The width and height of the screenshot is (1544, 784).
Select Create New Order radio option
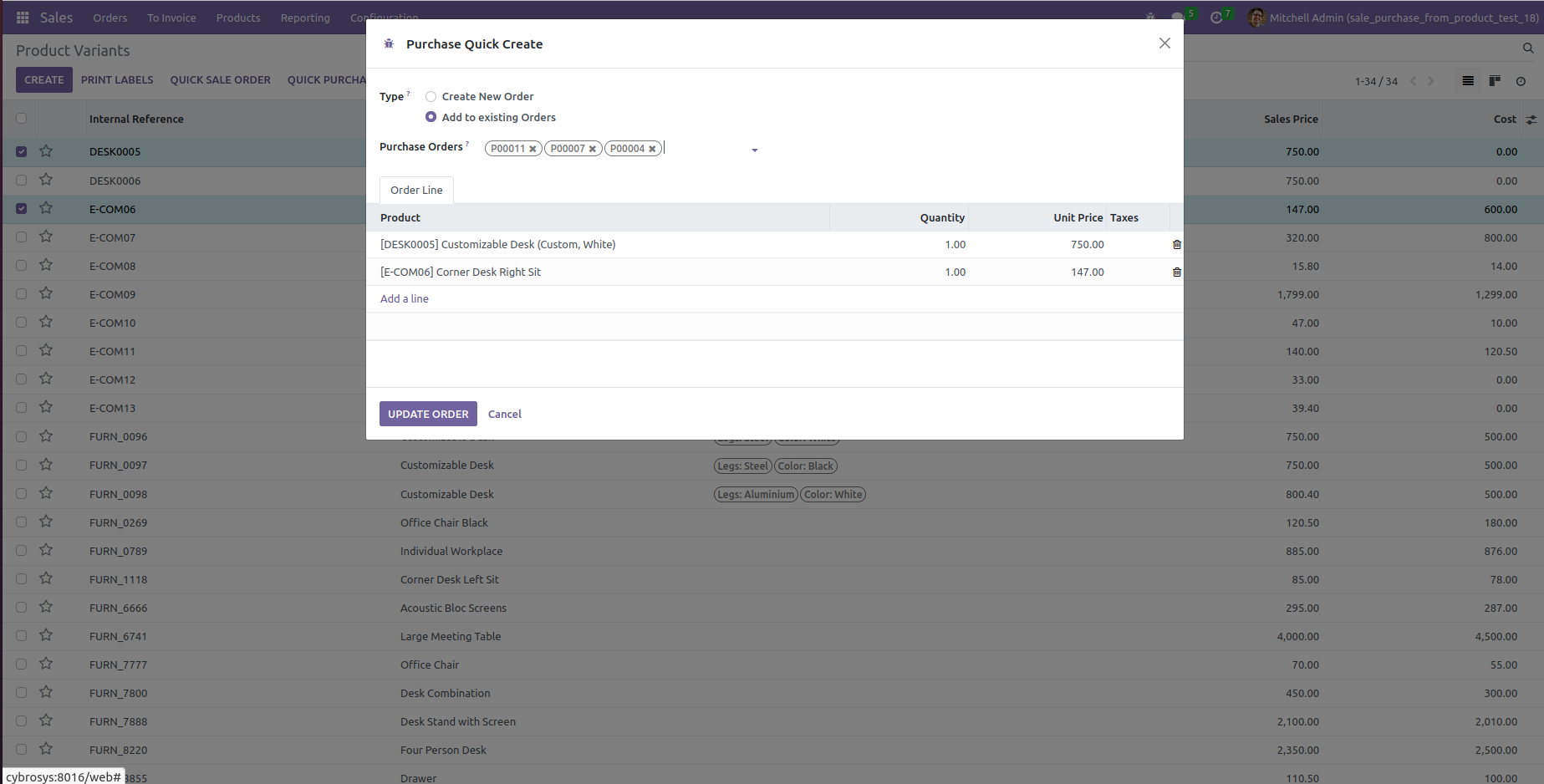(431, 97)
